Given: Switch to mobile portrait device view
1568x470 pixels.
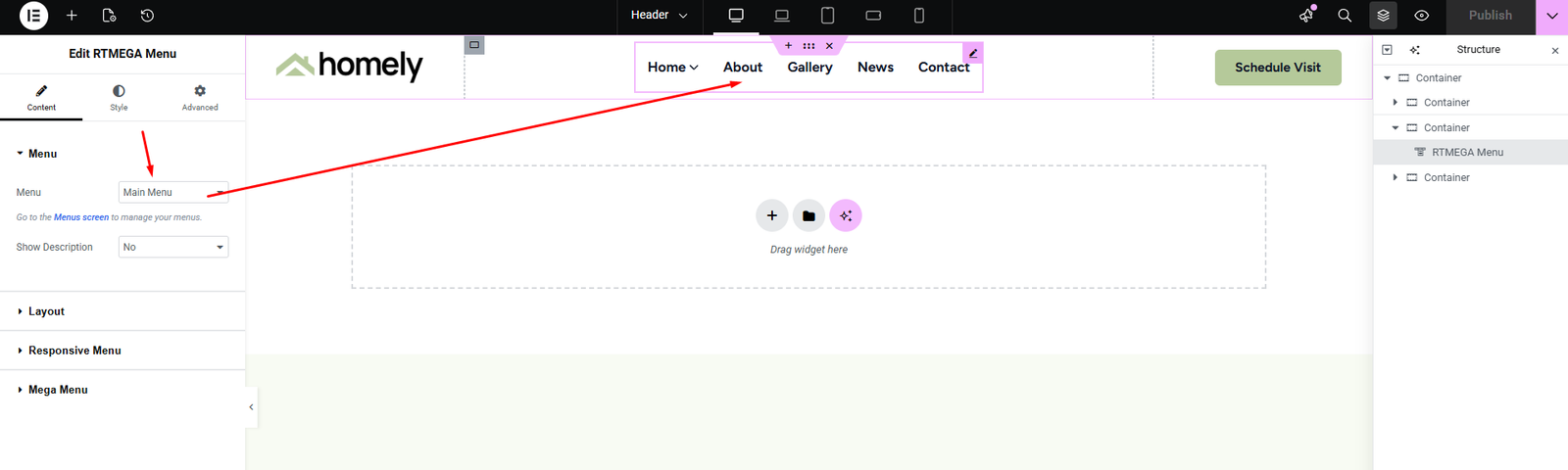Looking at the screenshot, I should pyautogui.click(x=918, y=16).
